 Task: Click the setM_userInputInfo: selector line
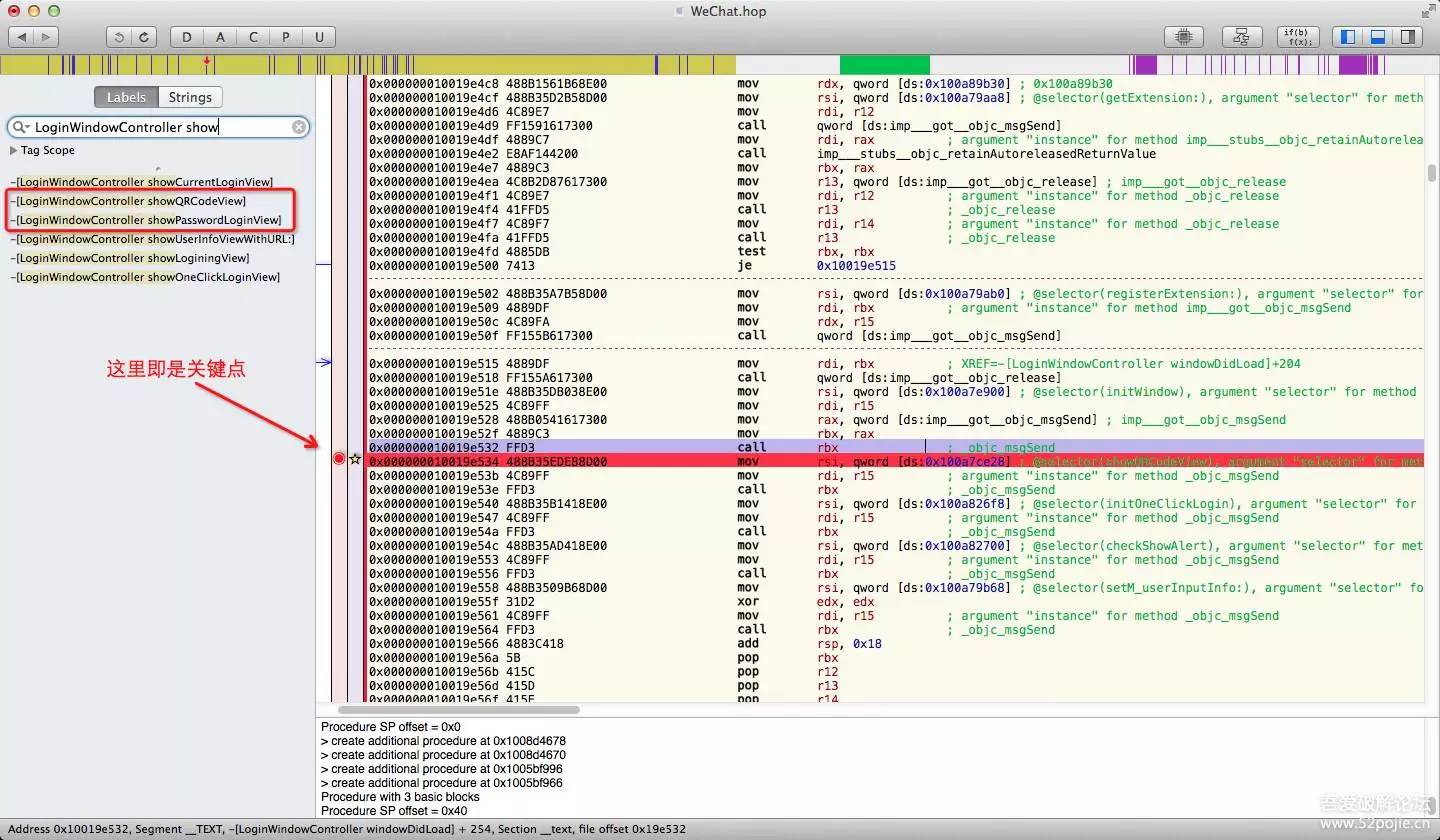pos(895,588)
